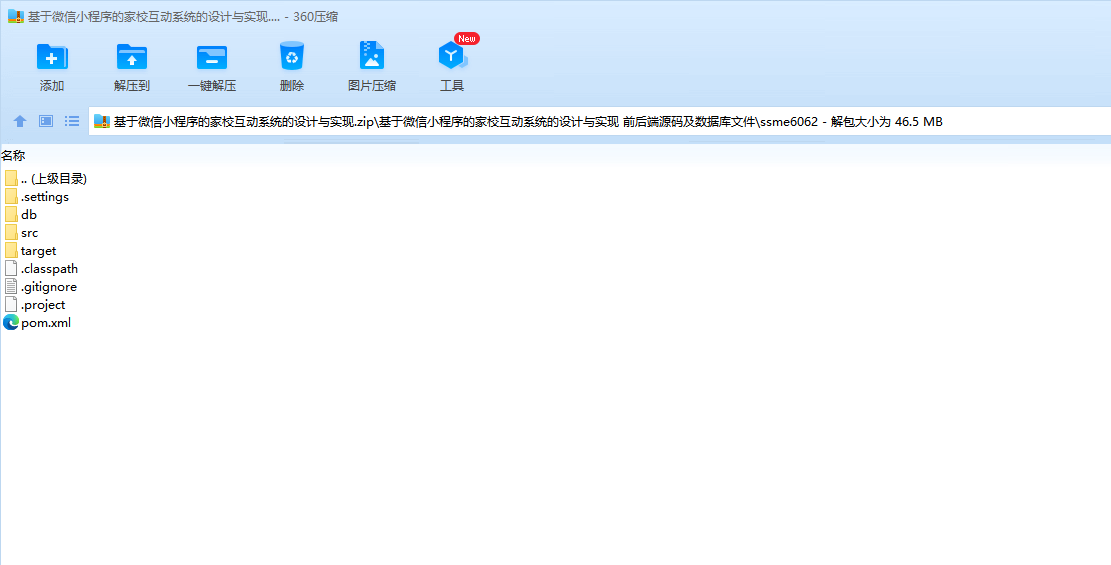Click the "db" folder name

[x=29, y=214]
